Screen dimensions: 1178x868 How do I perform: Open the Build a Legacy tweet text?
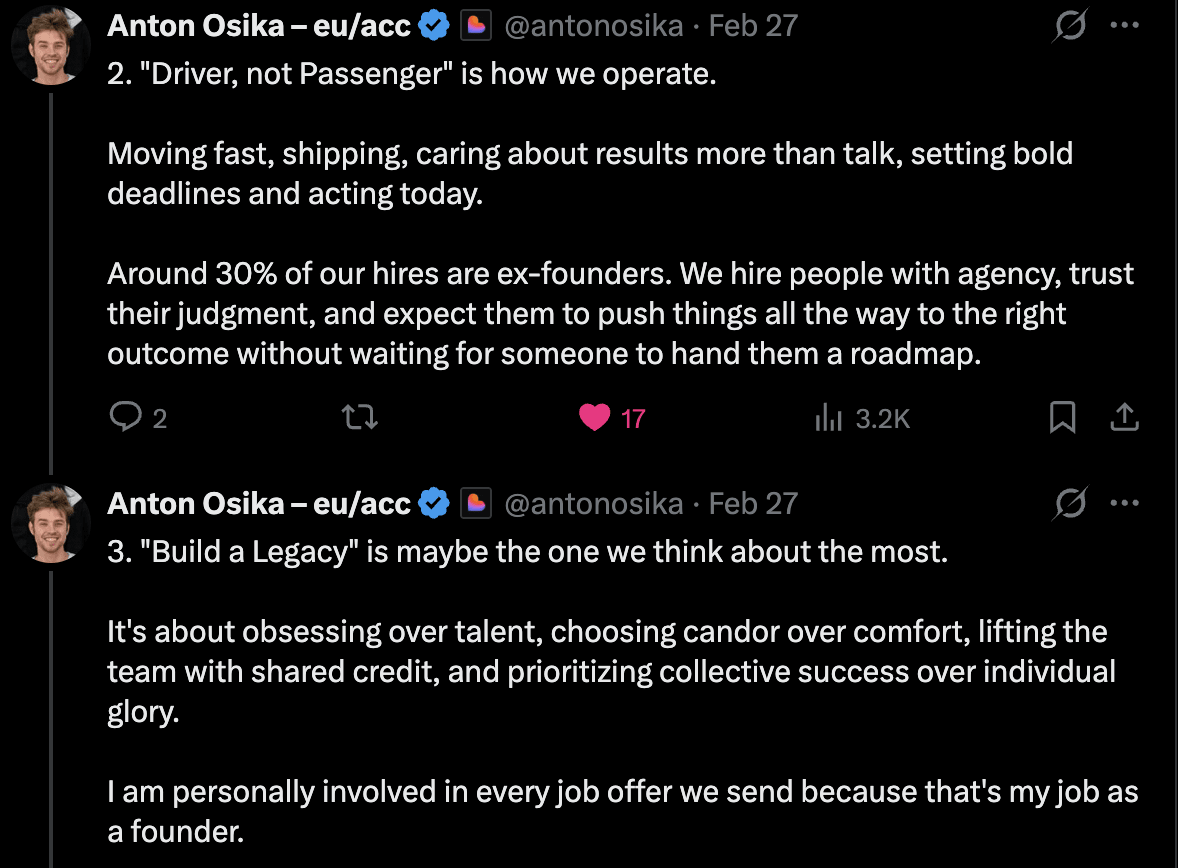click(x=622, y=691)
